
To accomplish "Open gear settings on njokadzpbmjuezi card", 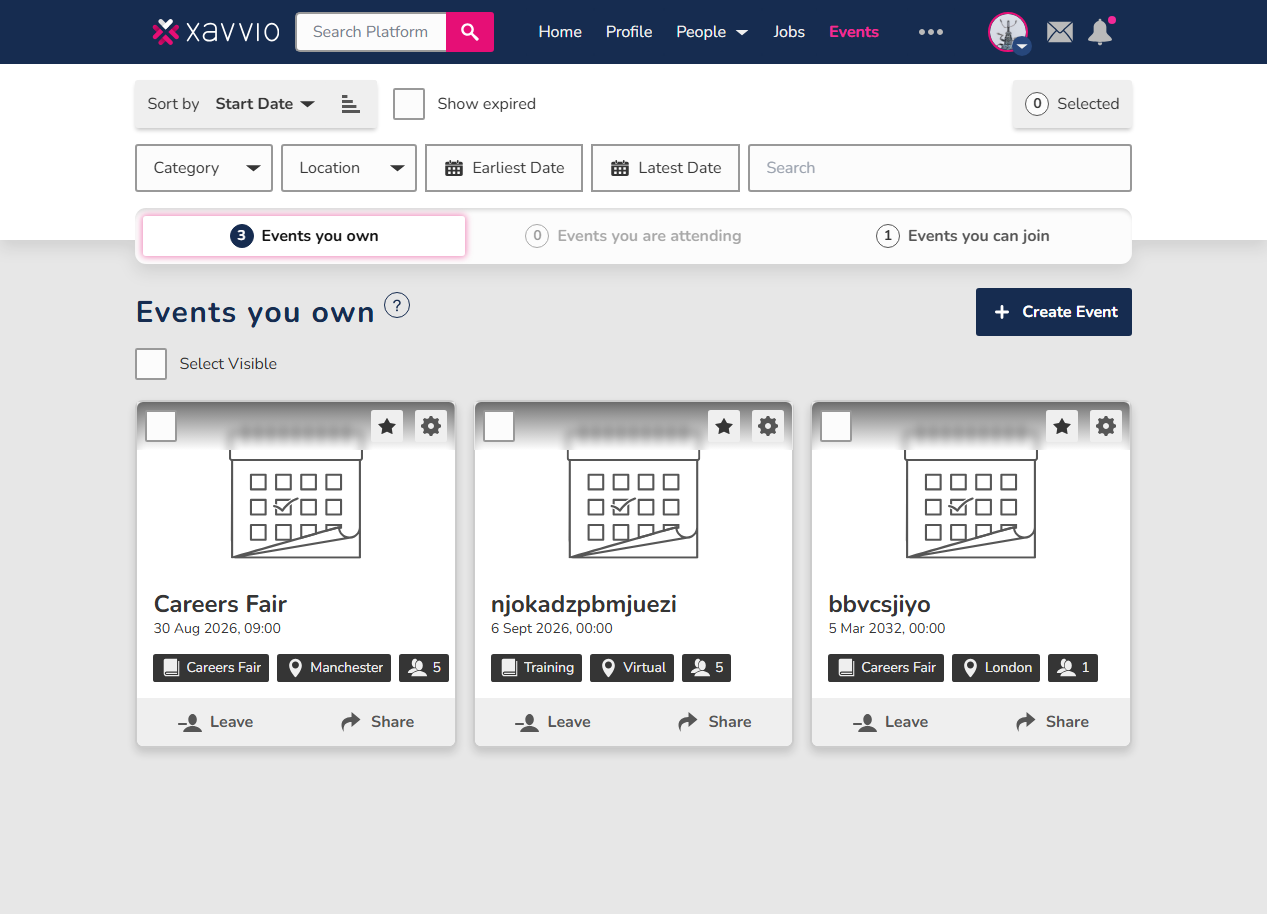I will click(768, 426).
